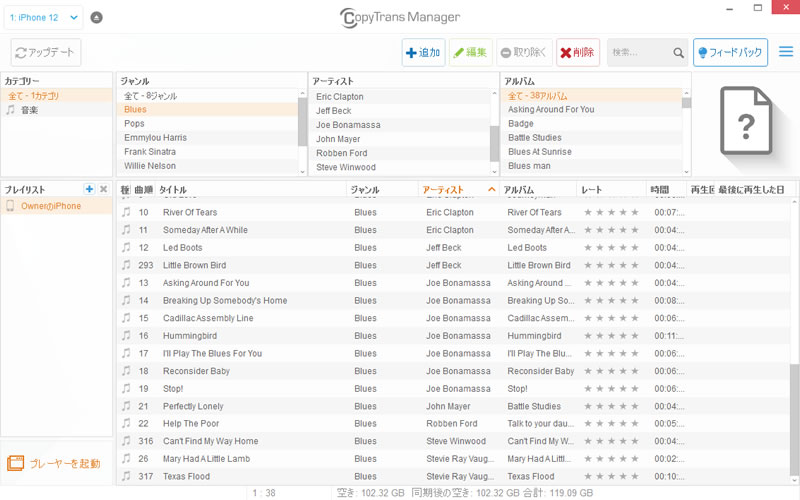Select I'll Play The Blues For You title
The width and height of the screenshot is (800, 500).
click(212, 353)
